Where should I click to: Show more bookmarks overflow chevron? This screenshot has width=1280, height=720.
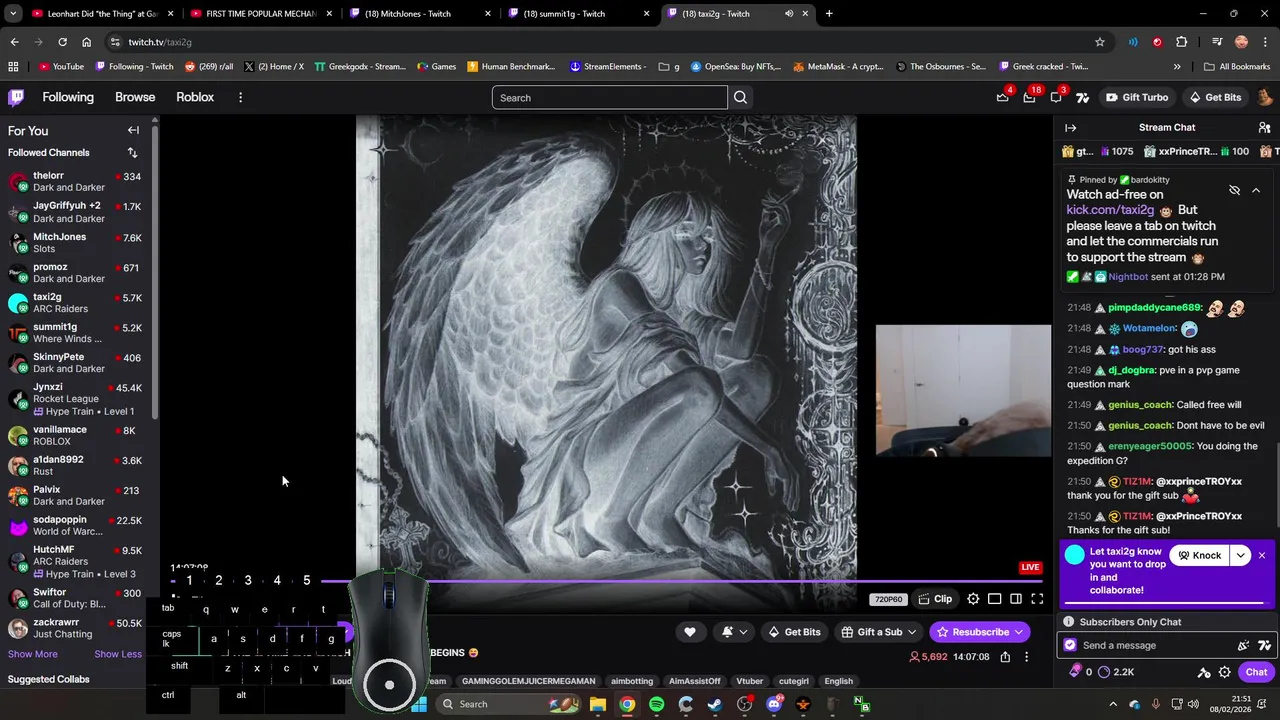[1177, 67]
